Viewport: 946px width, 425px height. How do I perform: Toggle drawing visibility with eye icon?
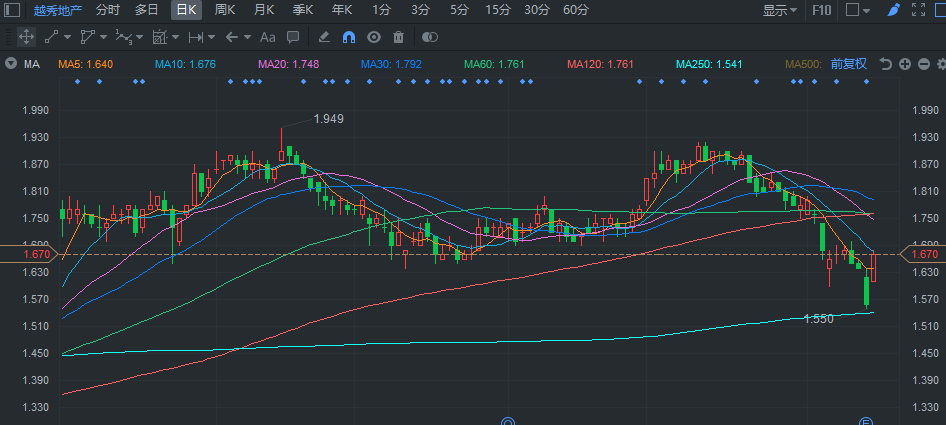(374, 37)
